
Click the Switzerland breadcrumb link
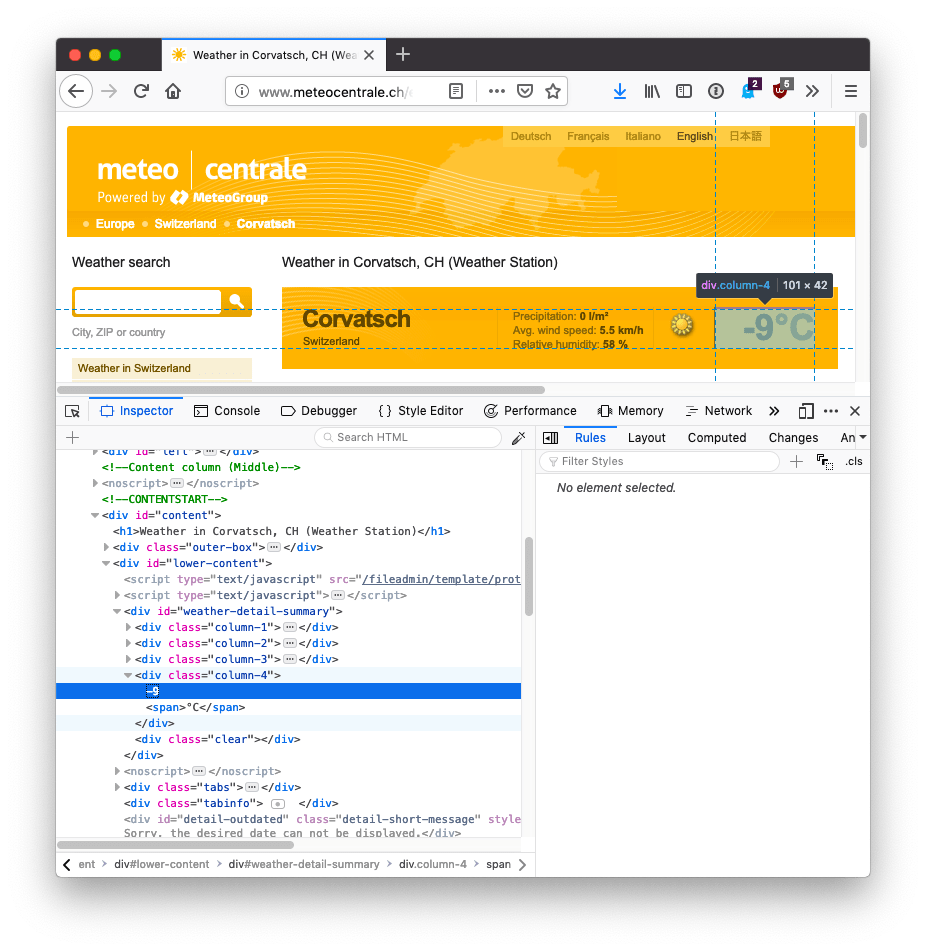click(185, 224)
